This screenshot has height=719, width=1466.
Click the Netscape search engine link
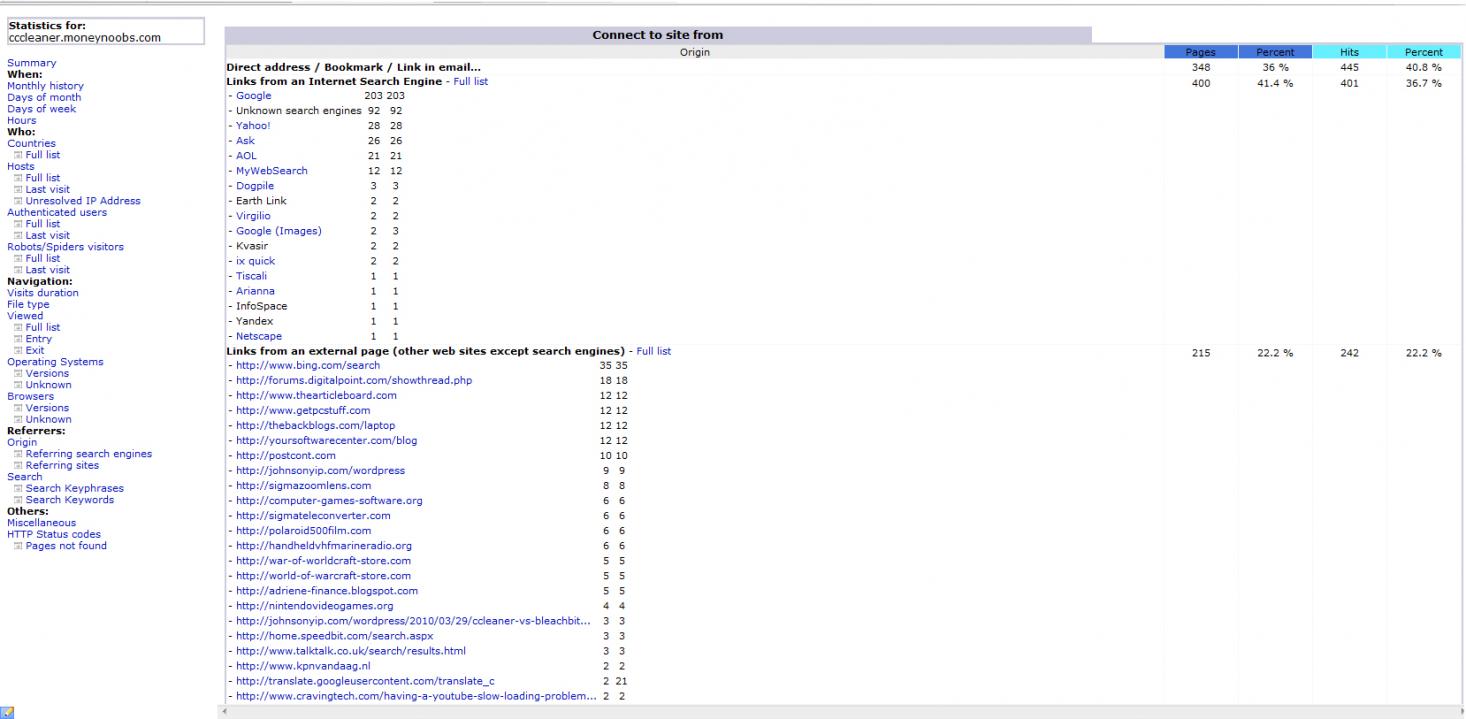point(259,336)
